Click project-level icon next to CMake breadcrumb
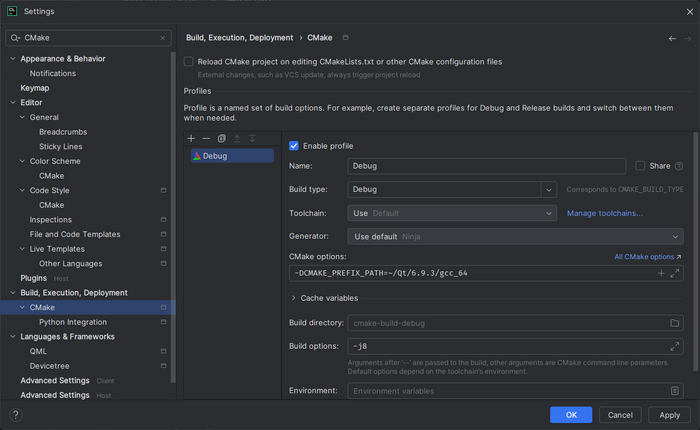 346,38
